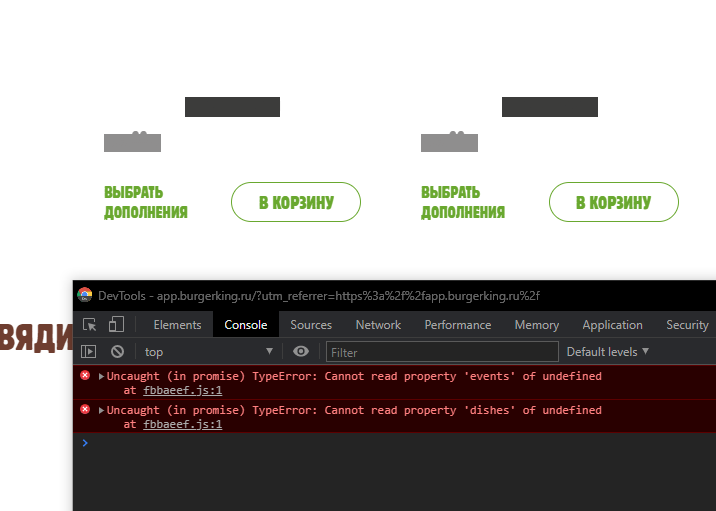The height and width of the screenshot is (511, 716).
Task: Click the Chrome logo in the DevTools title bar
Action: (x=85, y=295)
